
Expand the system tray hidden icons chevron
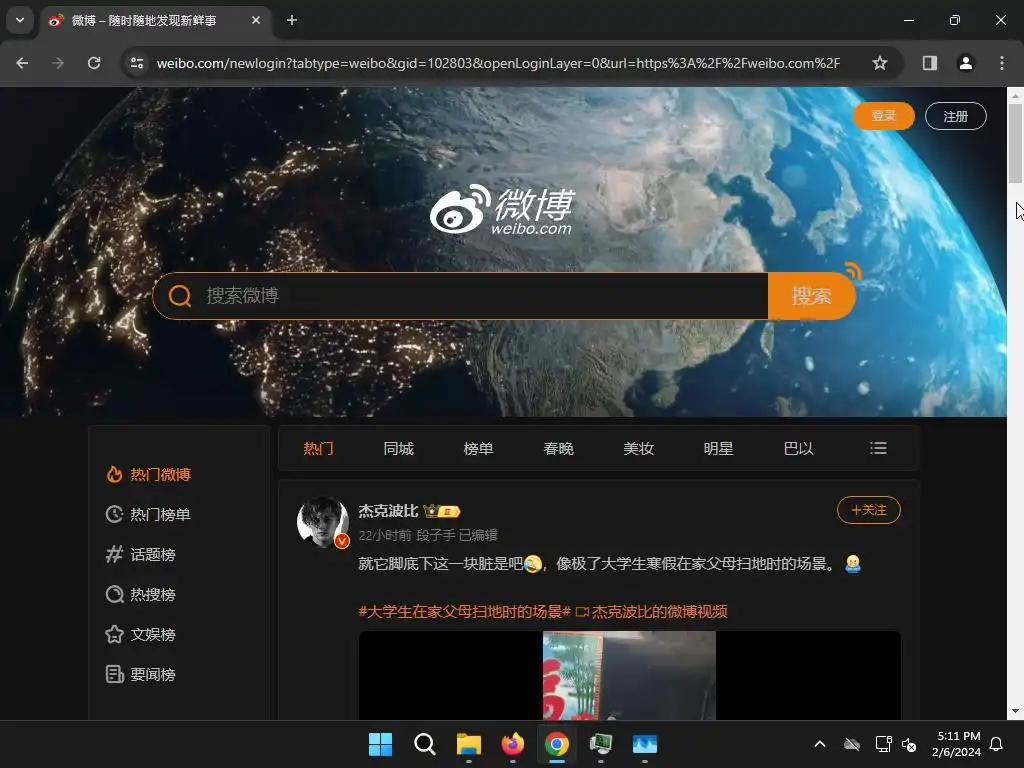tap(820, 744)
